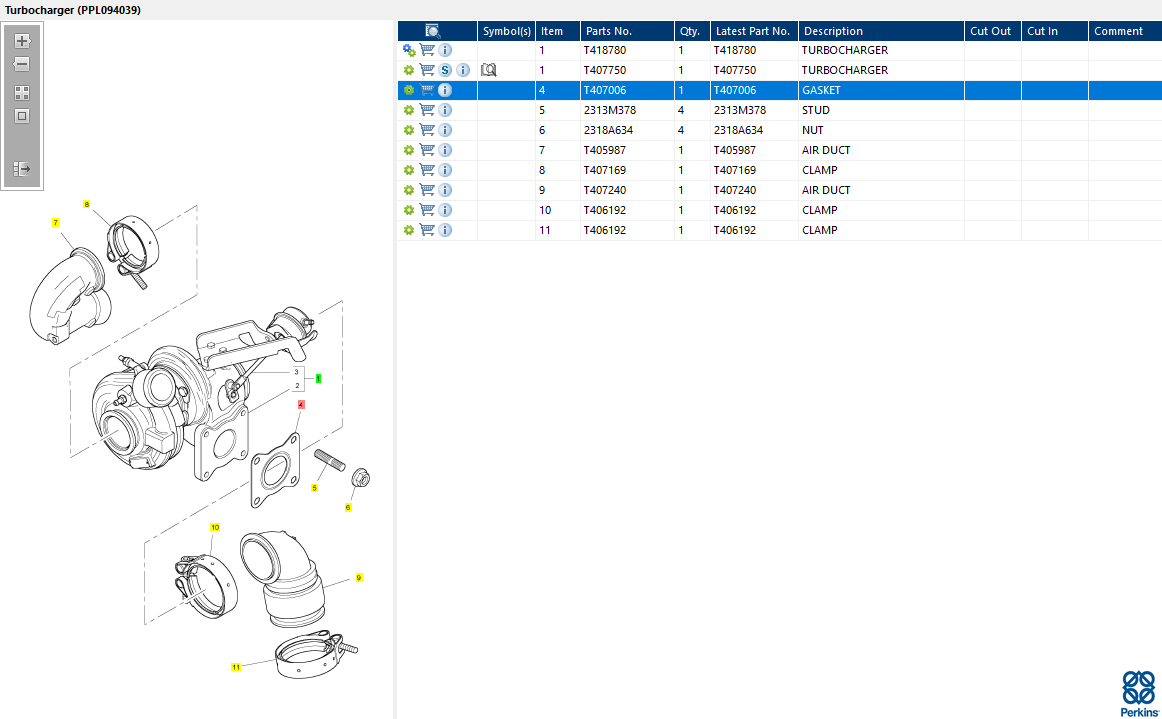The image size is (1162, 719).
Task: Add the 2318A634 nut to cart
Action: (427, 130)
